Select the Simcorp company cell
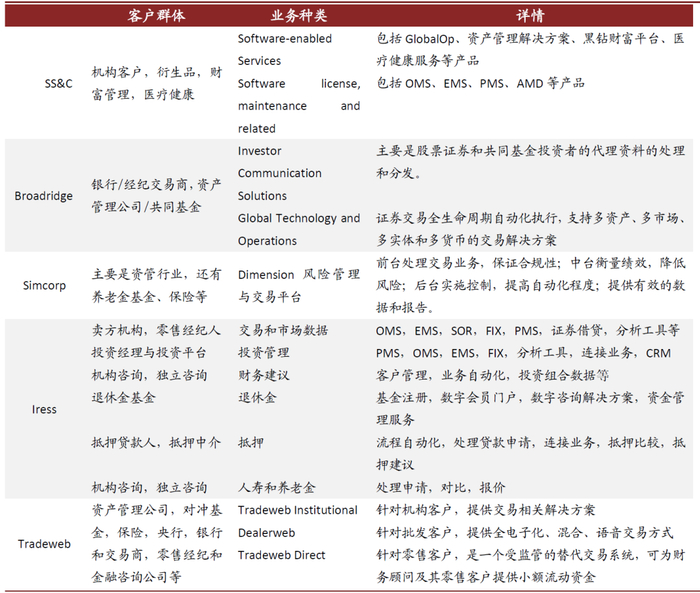The image size is (700, 593). click(44, 285)
